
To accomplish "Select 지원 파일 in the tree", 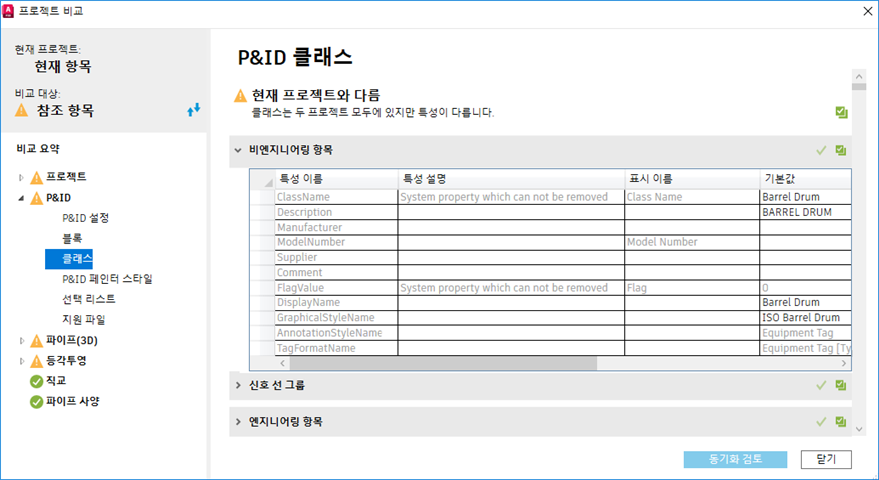I will [x=84, y=320].
